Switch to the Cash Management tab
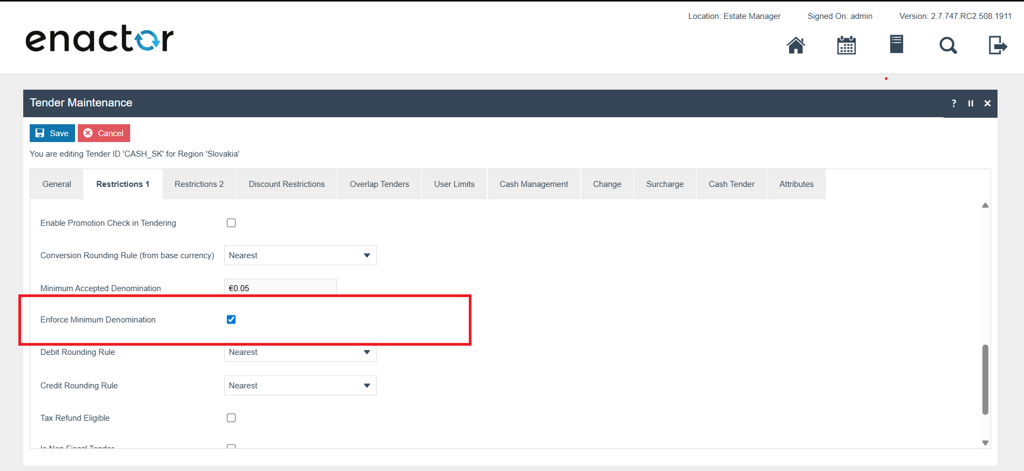This screenshot has width=1024, height=471. pyautogui.click(x=533, y=184)
